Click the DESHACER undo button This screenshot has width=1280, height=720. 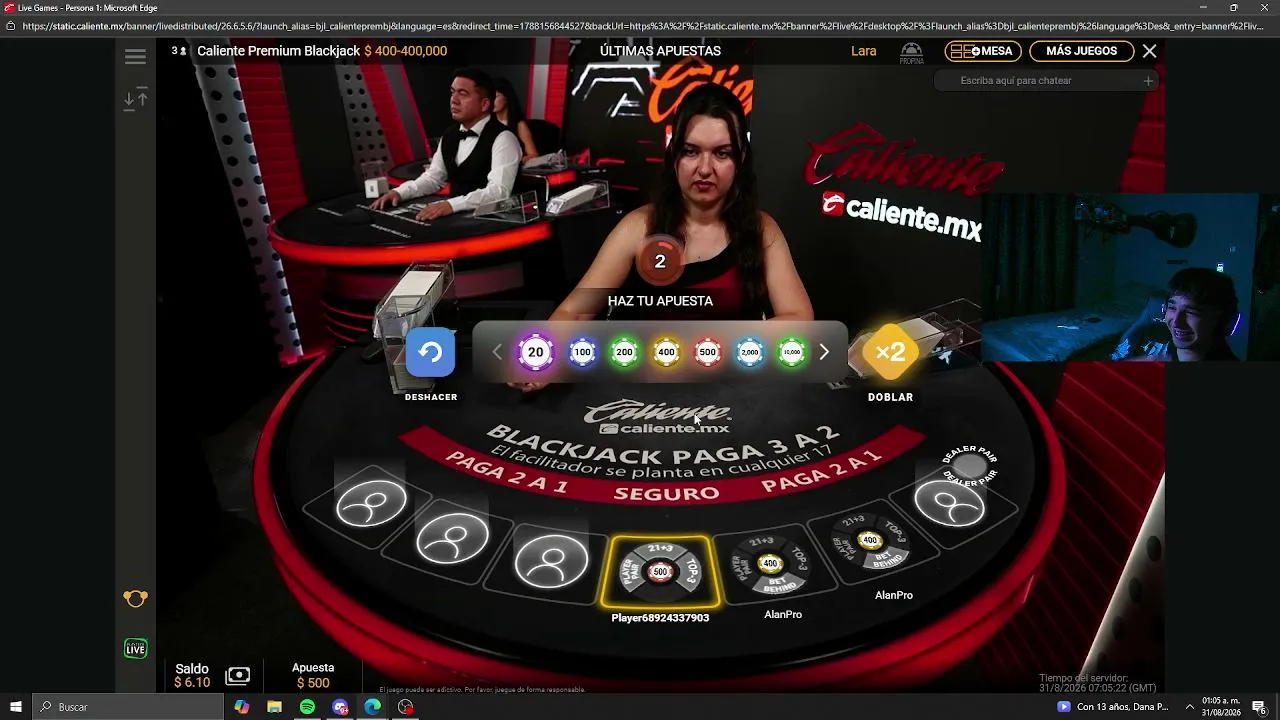[x=431, y=353]
